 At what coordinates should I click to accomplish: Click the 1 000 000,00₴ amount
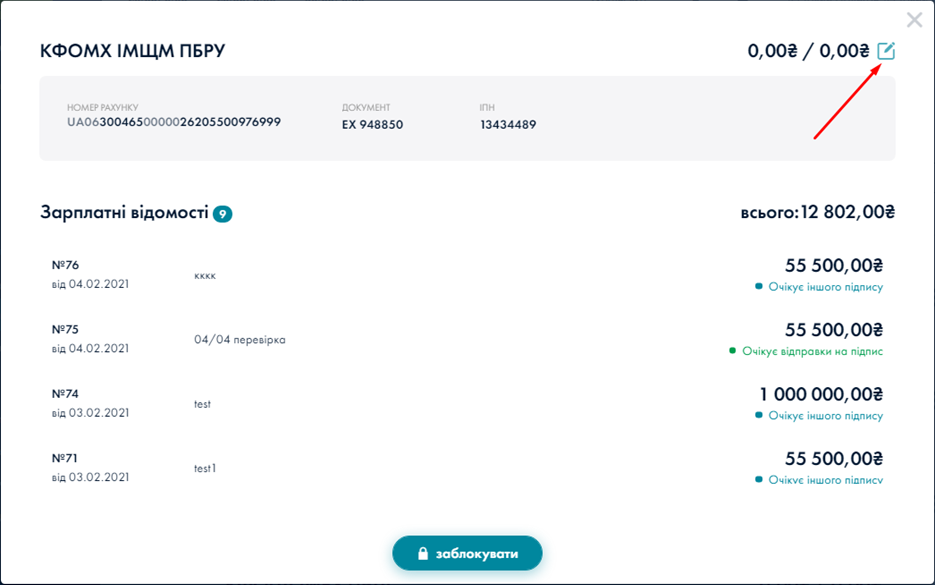(x=820, y=395)
